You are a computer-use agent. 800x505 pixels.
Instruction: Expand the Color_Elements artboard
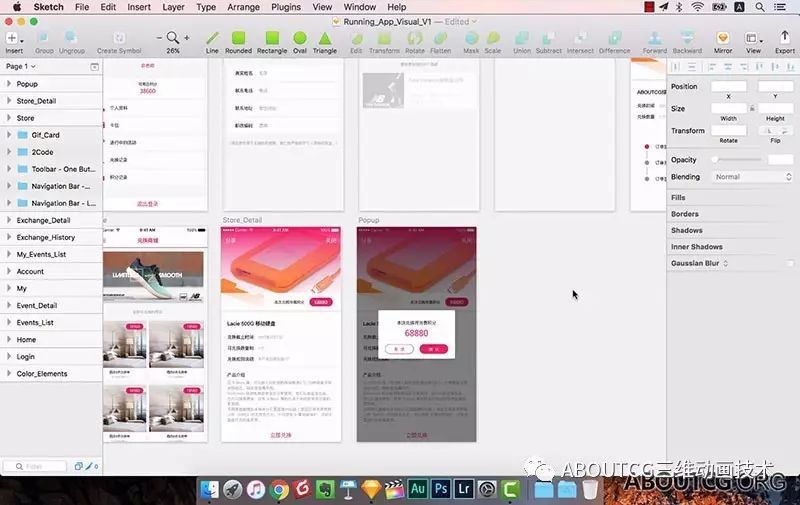coord(9,373)
